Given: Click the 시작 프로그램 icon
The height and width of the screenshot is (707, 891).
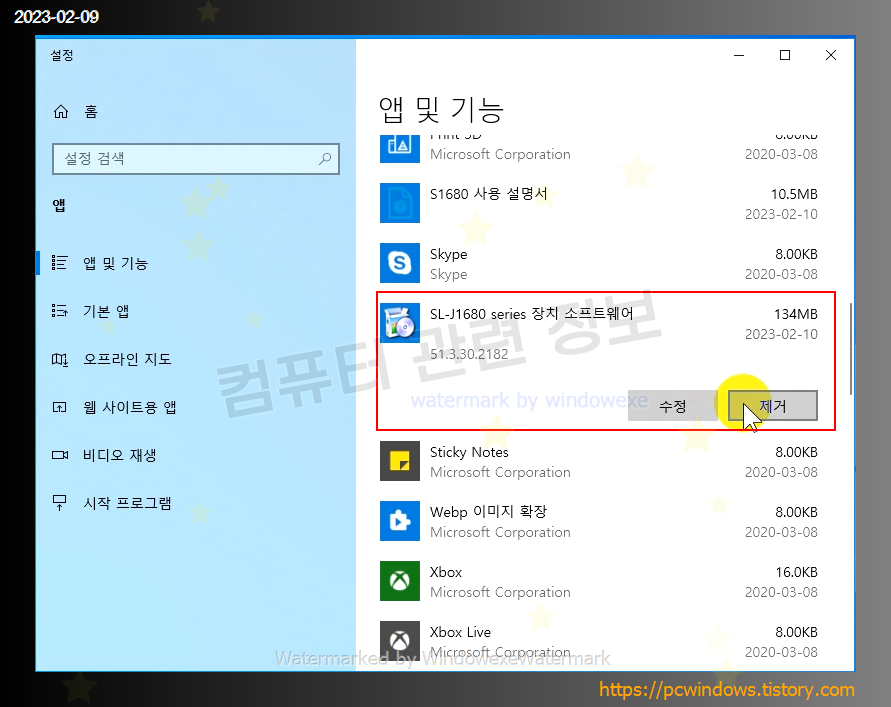Looking at the screenshot, I should pos(60,503).
